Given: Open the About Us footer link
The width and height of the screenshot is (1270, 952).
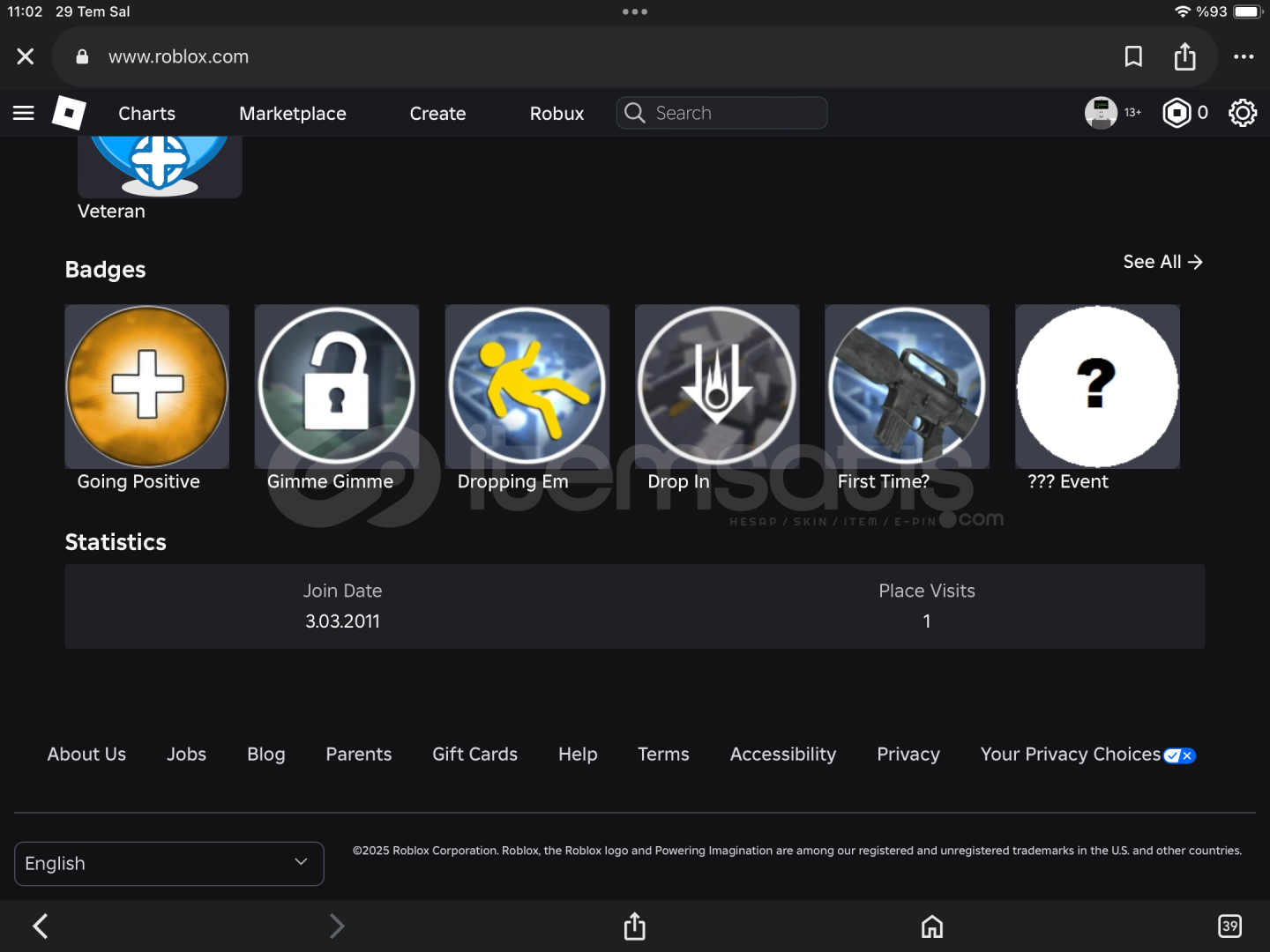Looking at the screenshot, I should (86, 755).
